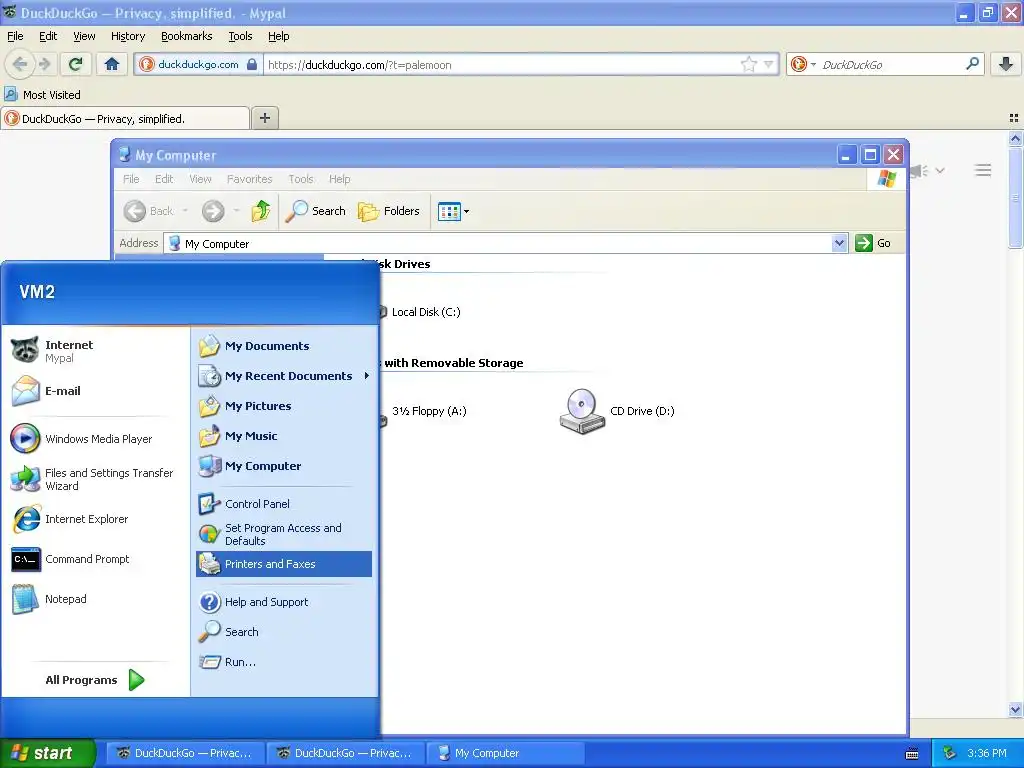
Task: Open My Computer from Start menu
Action: [x=283, y=466]
